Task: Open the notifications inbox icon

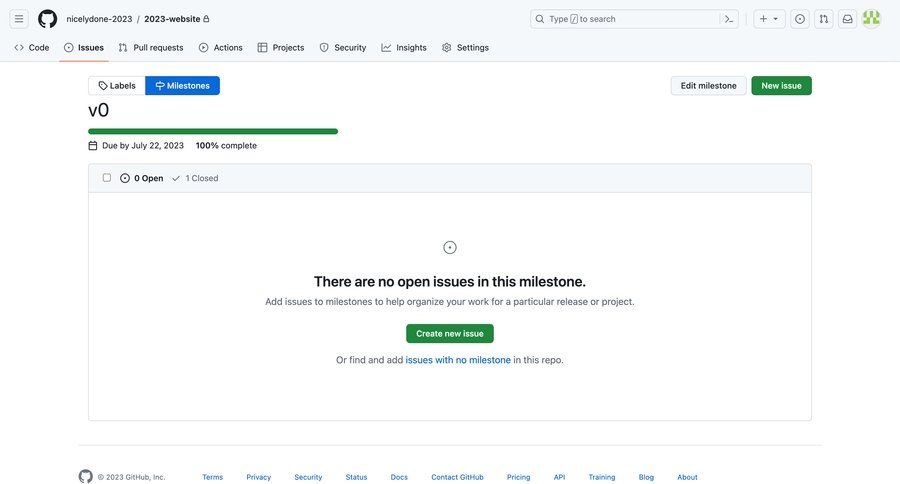Action: (847, 19)
